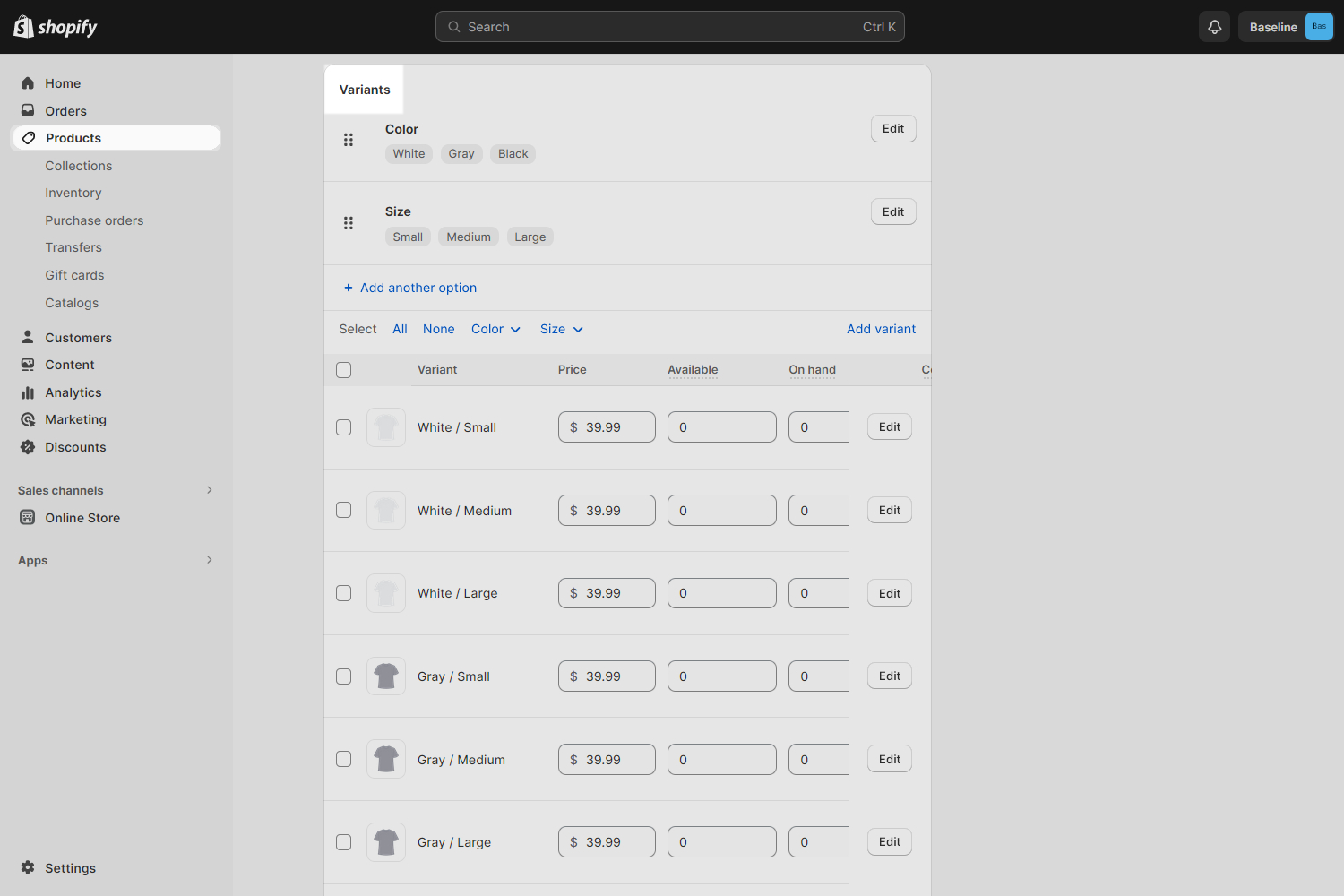The width and height of the screenshot is (1344, 896).
Task: Expand the Sales channels section
Action: pos(209,490)
